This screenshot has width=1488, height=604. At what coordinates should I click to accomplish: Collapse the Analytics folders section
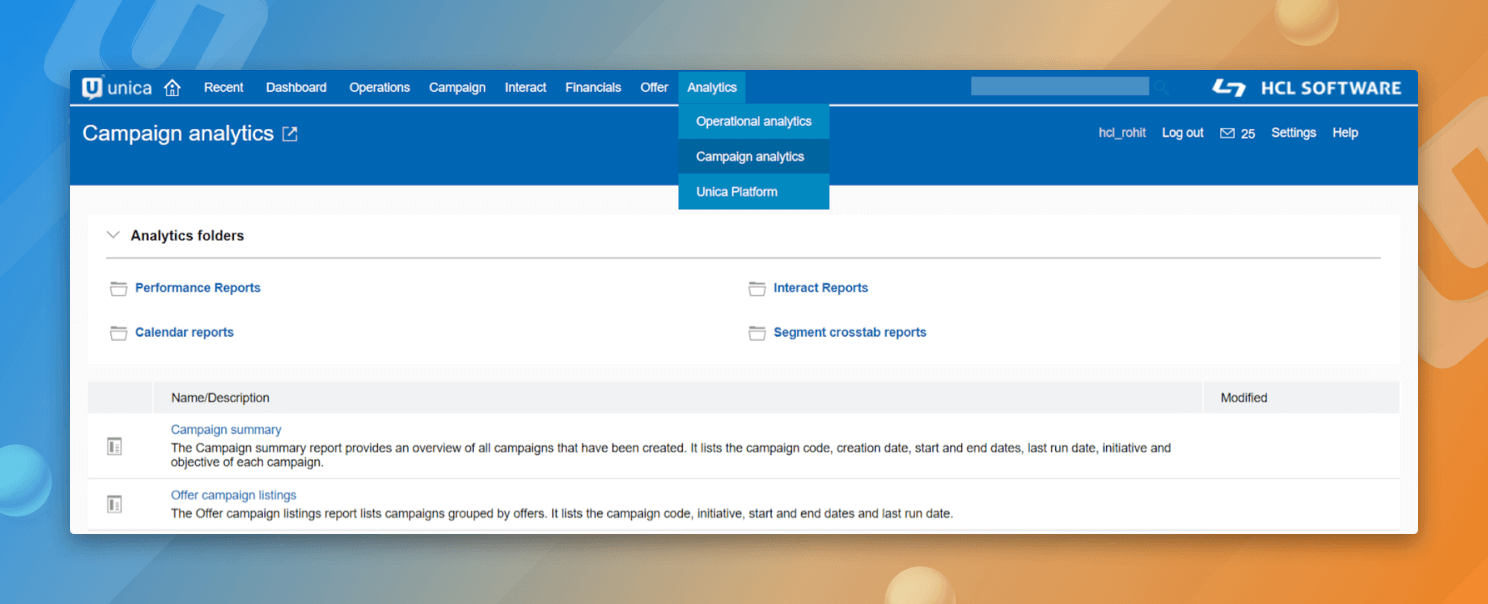point(113,236)
